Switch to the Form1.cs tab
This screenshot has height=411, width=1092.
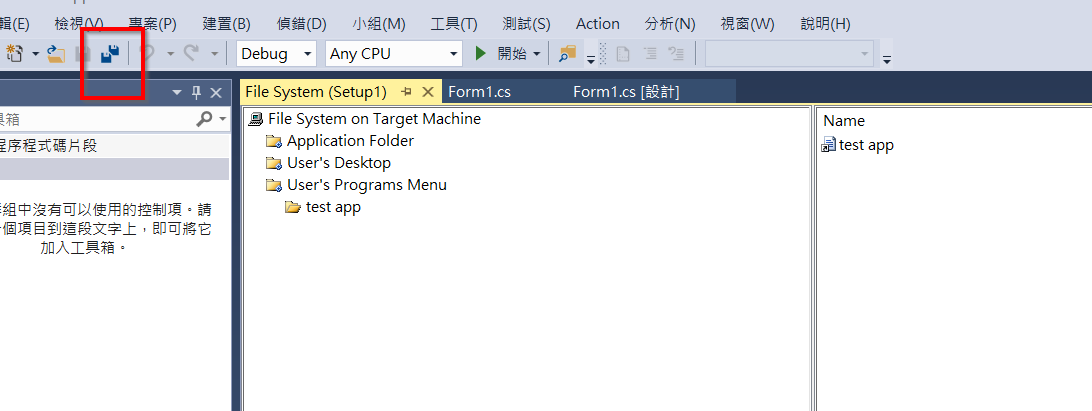480,92
